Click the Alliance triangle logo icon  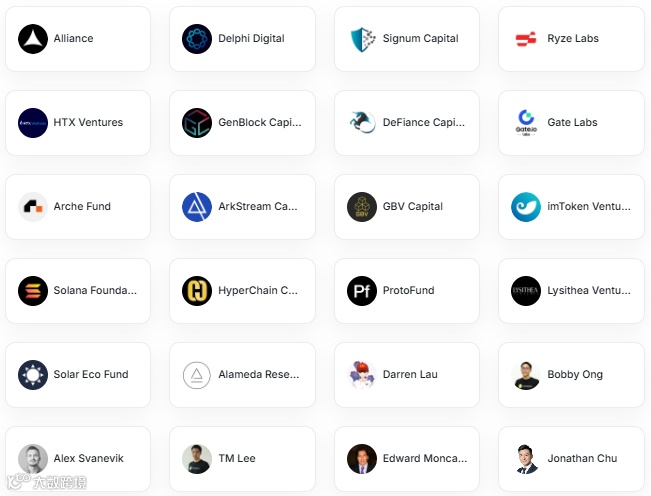pyautogui.click(x=33, y=39)
